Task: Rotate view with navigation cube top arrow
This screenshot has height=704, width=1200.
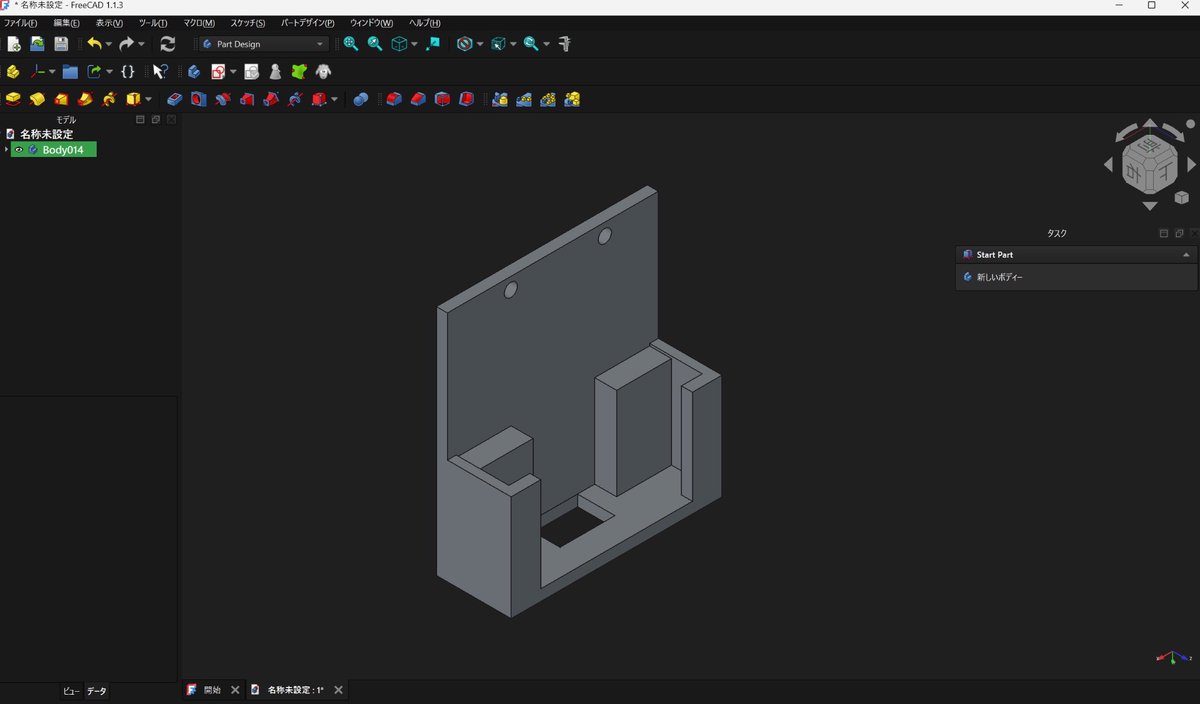Action: (x=1150, y=124)
